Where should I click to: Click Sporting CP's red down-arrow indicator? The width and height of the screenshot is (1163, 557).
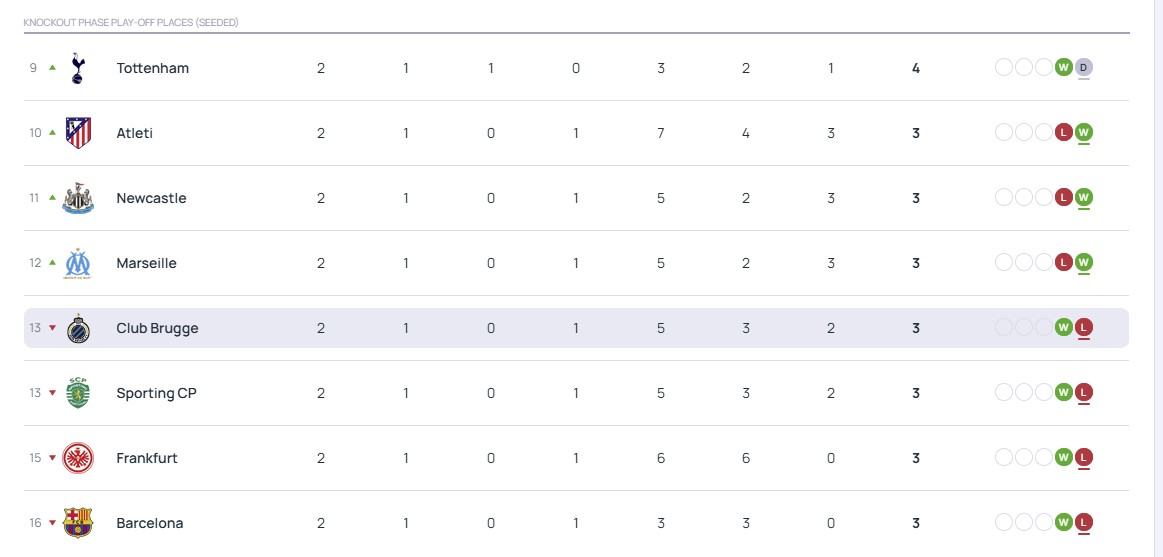click(52, 393)
